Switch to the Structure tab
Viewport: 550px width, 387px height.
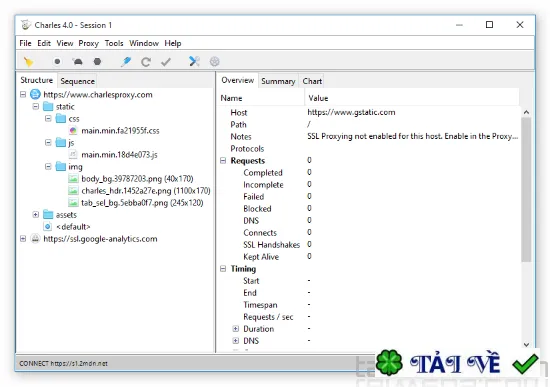(36, 80)
